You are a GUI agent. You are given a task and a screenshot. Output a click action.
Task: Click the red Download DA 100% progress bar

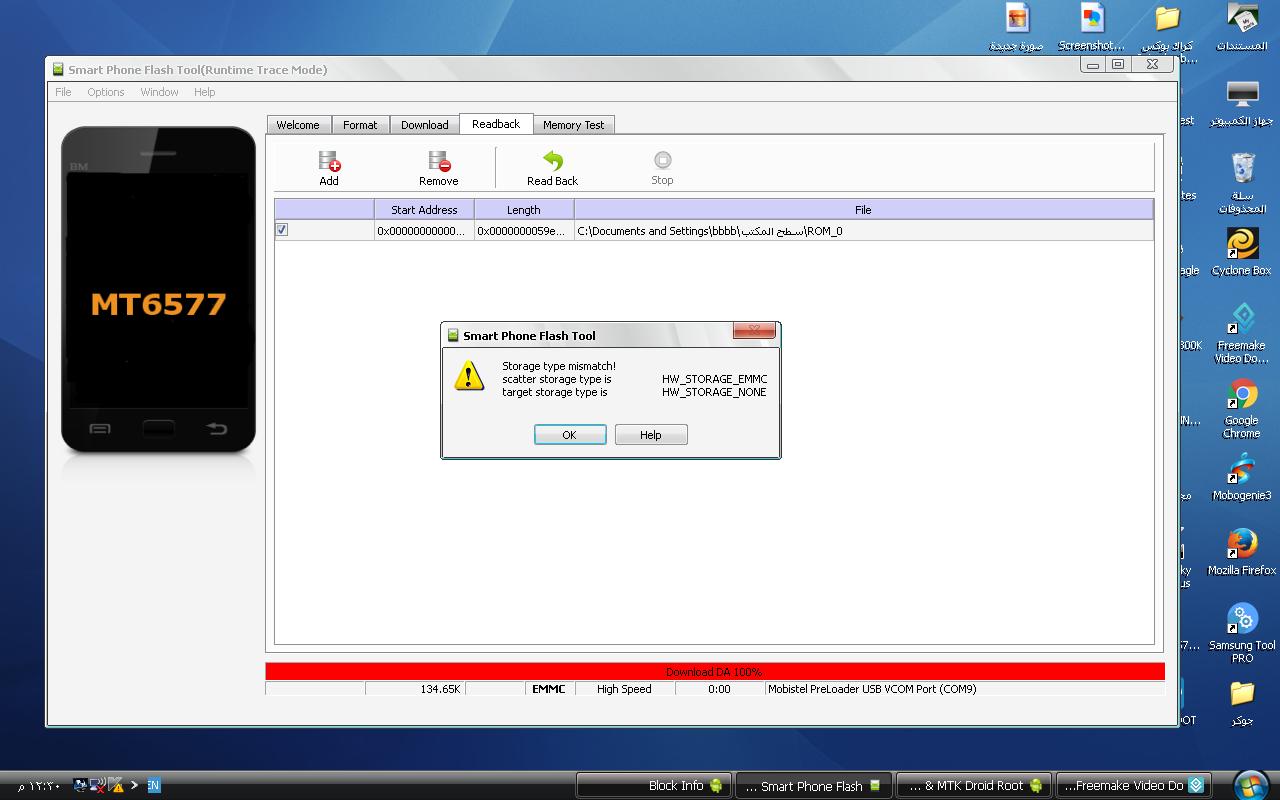pyautogui.click(x=715, y=672)
